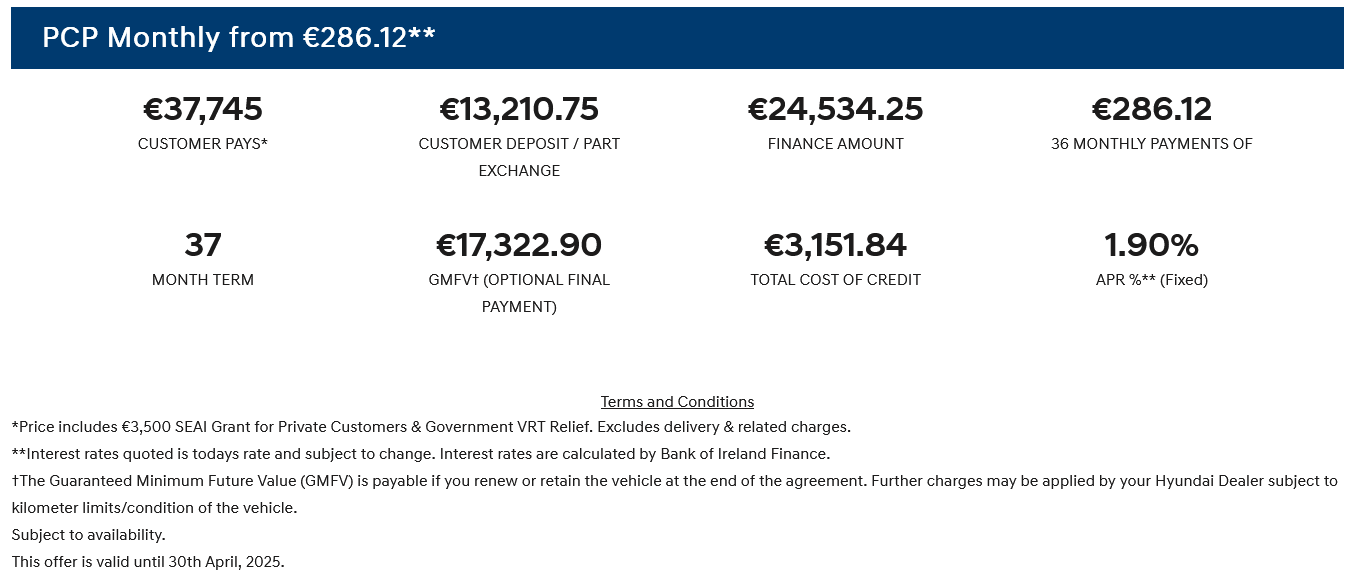Viewport: 1353px width, 571px height.
Task: Click the 37 month term number
Action: point(203,244)
